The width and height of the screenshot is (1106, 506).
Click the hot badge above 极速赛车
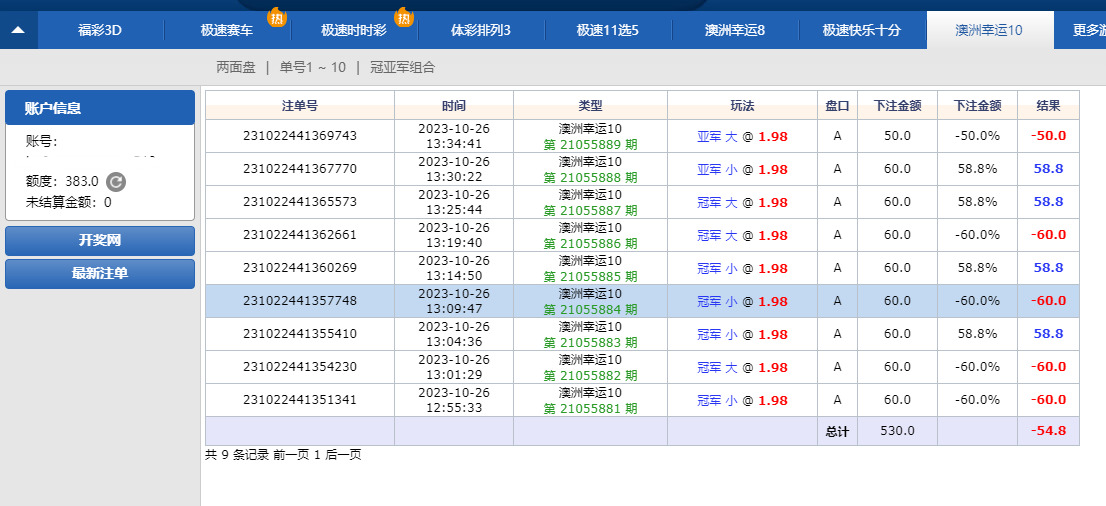[x=277, y=17]
